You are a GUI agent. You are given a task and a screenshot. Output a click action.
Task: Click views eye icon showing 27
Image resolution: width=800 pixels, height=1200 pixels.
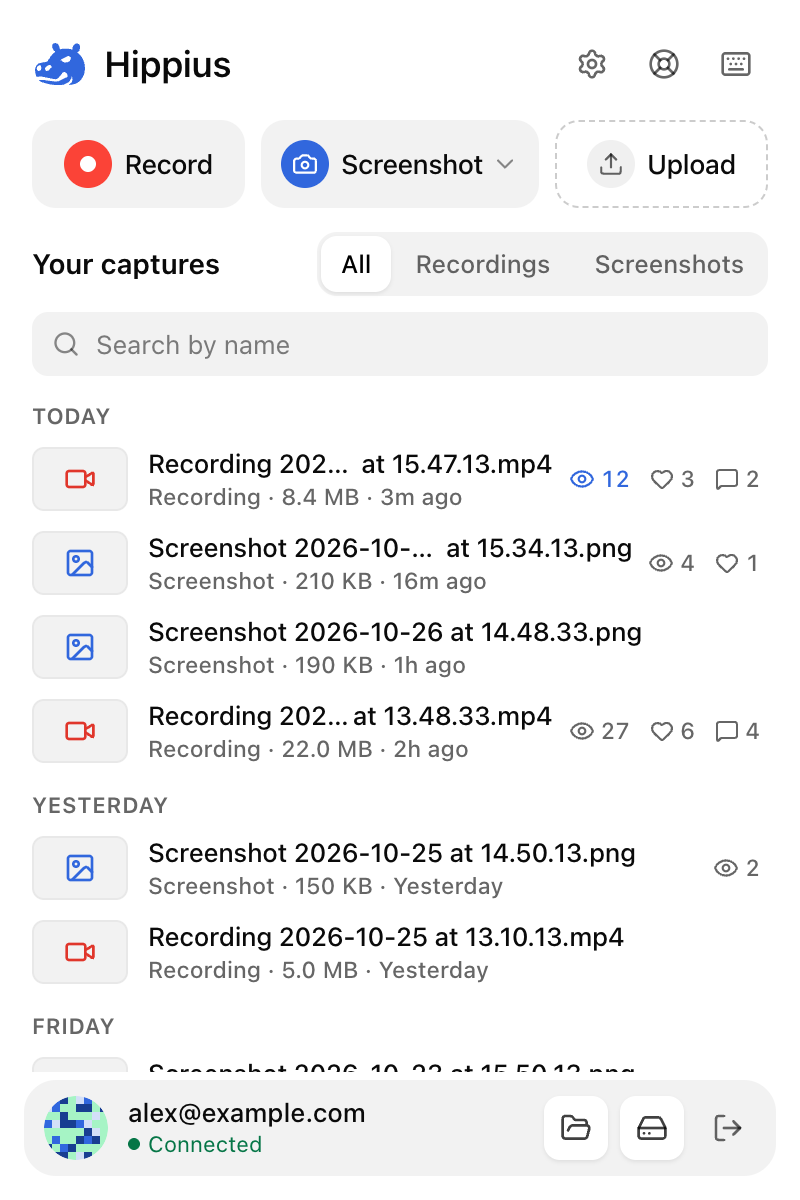(x=581, y=731)
